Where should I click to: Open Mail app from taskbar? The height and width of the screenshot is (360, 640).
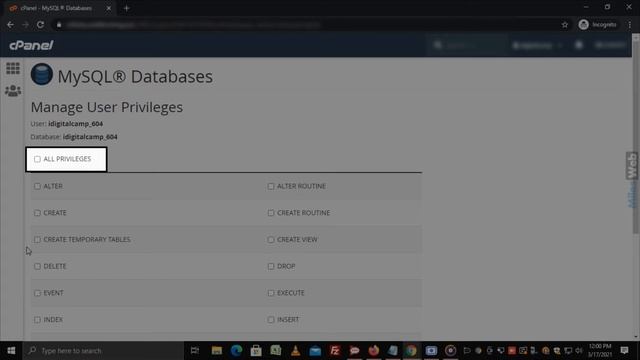click(x=315, y=351)
